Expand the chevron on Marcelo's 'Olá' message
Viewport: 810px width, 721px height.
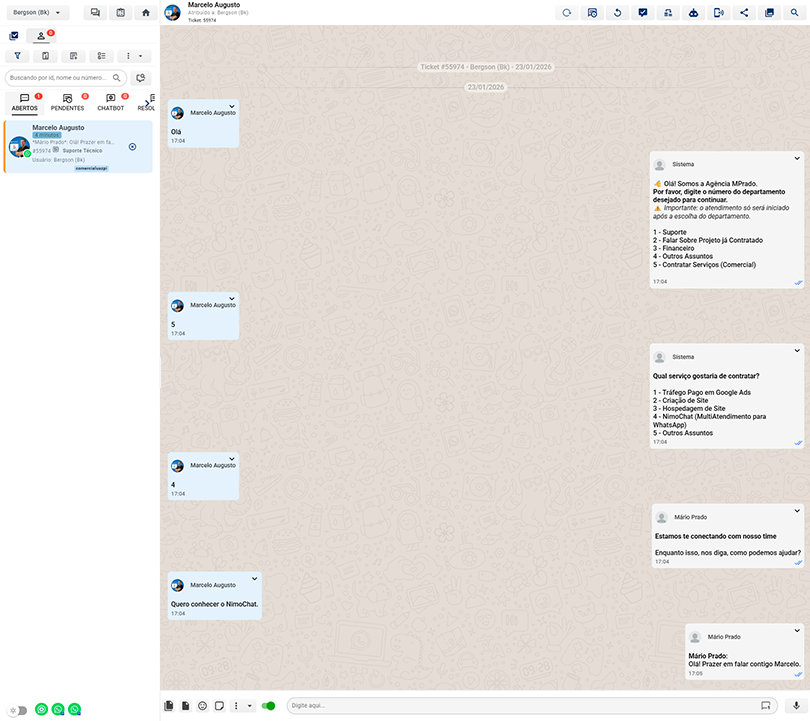pyautogui.click(x=232, y=104)
